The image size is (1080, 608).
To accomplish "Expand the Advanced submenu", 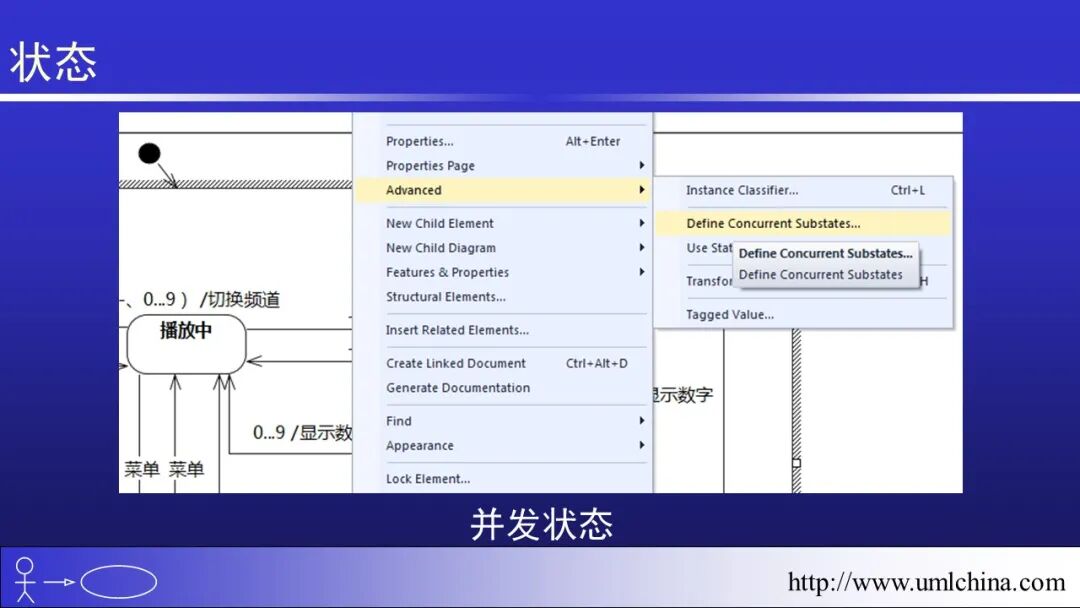I will coord(413,190).
